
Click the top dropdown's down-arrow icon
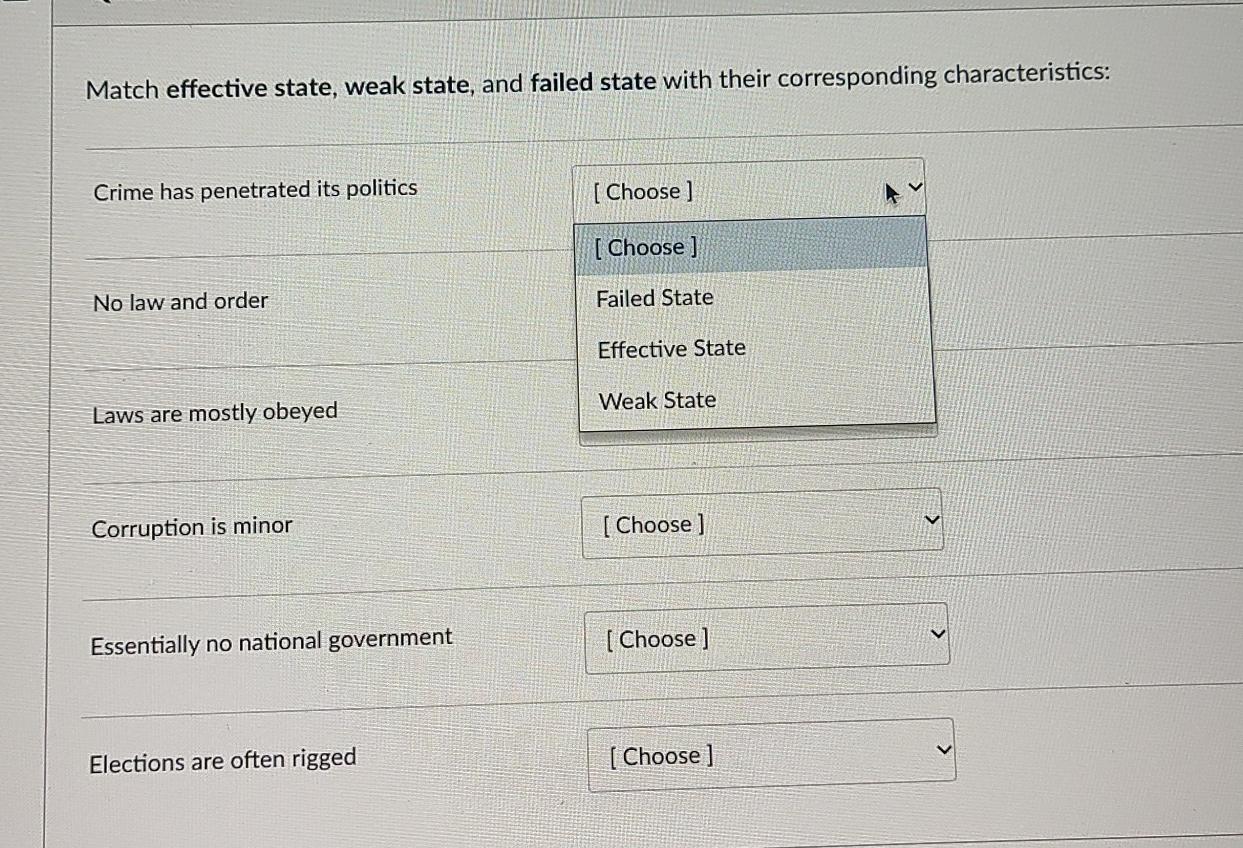916,186
